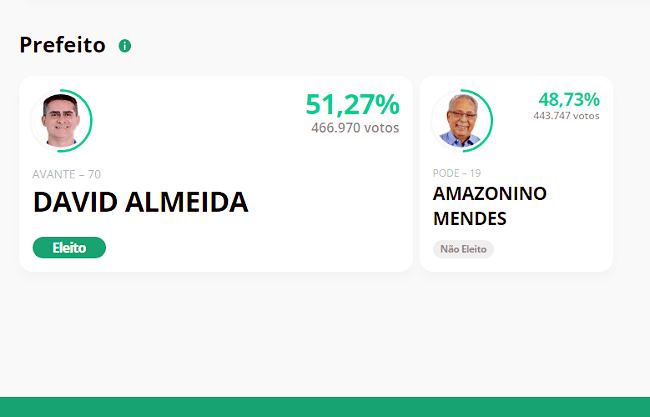This screenshot has height=417, width=650.
Task: Click the green footer bar
Action: click(x=325, y=407)
